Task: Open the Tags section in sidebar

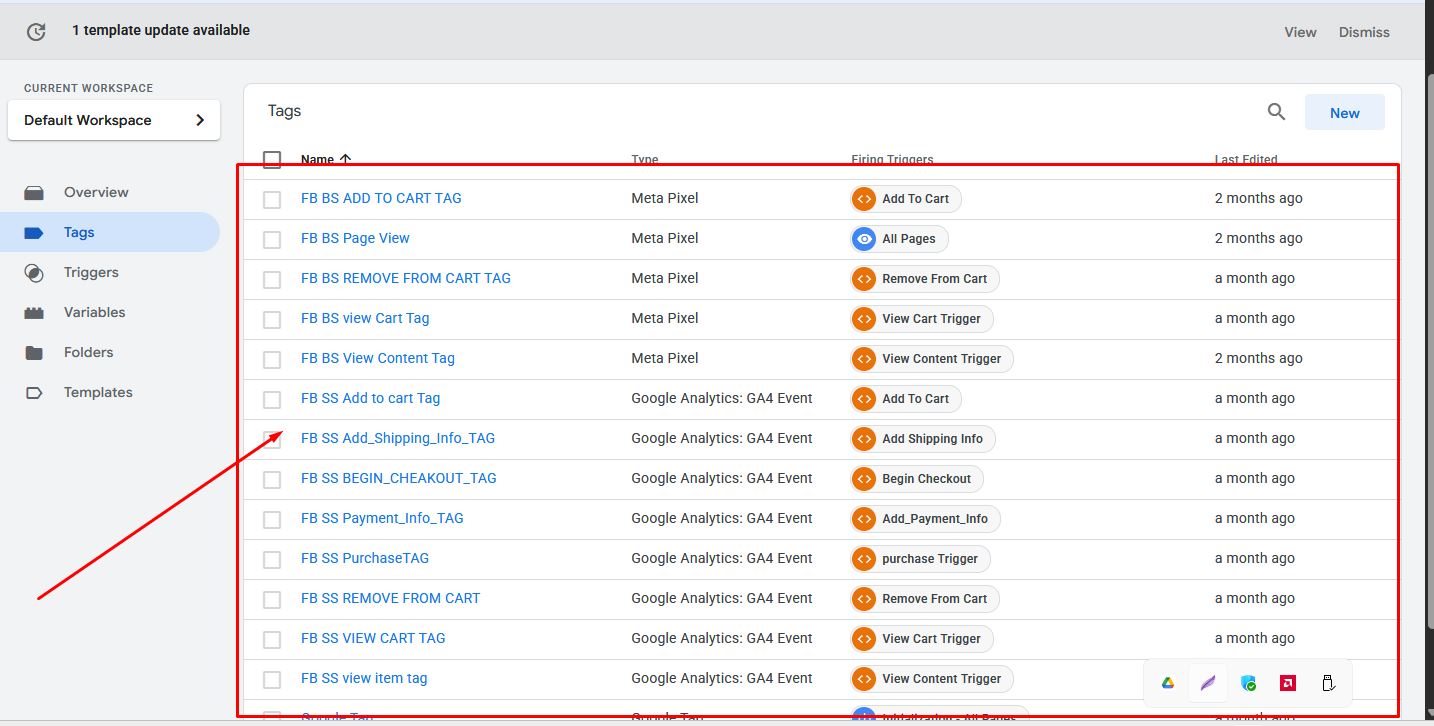Action: click(x=110, y=232)
